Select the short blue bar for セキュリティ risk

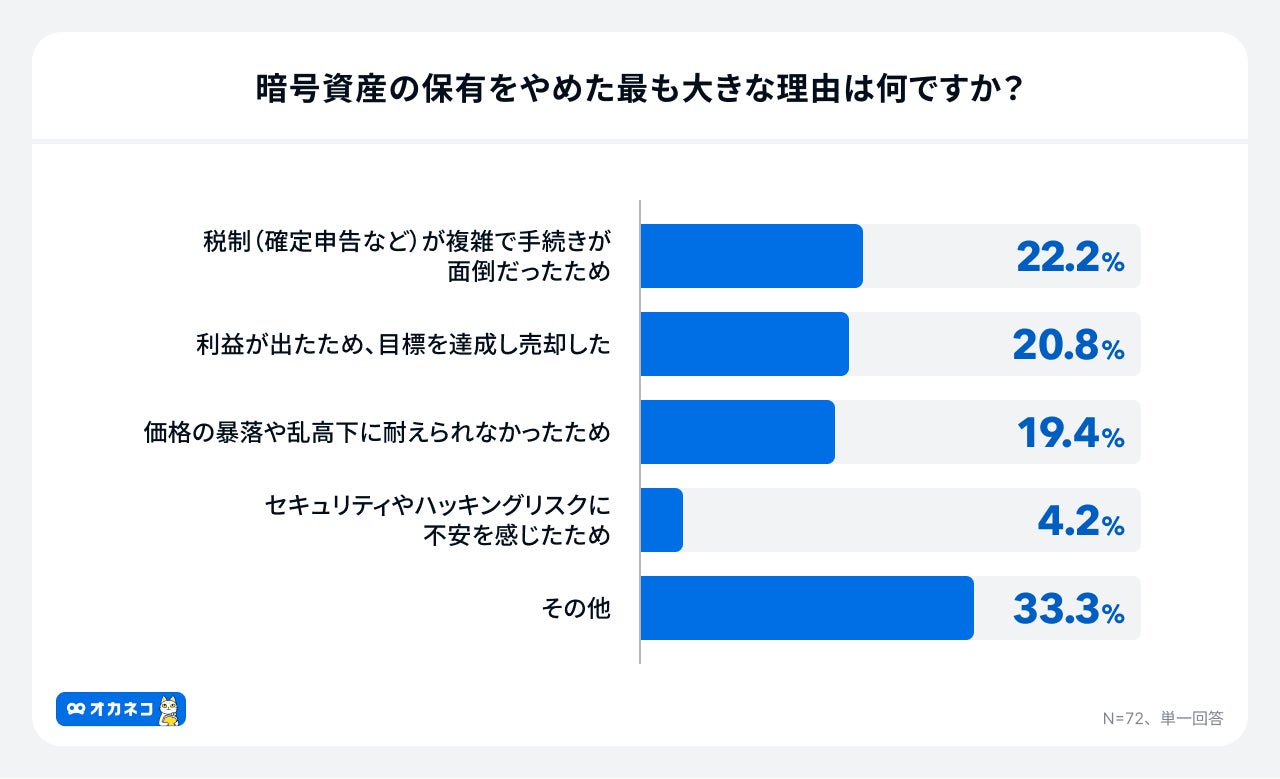coord(661,520)
